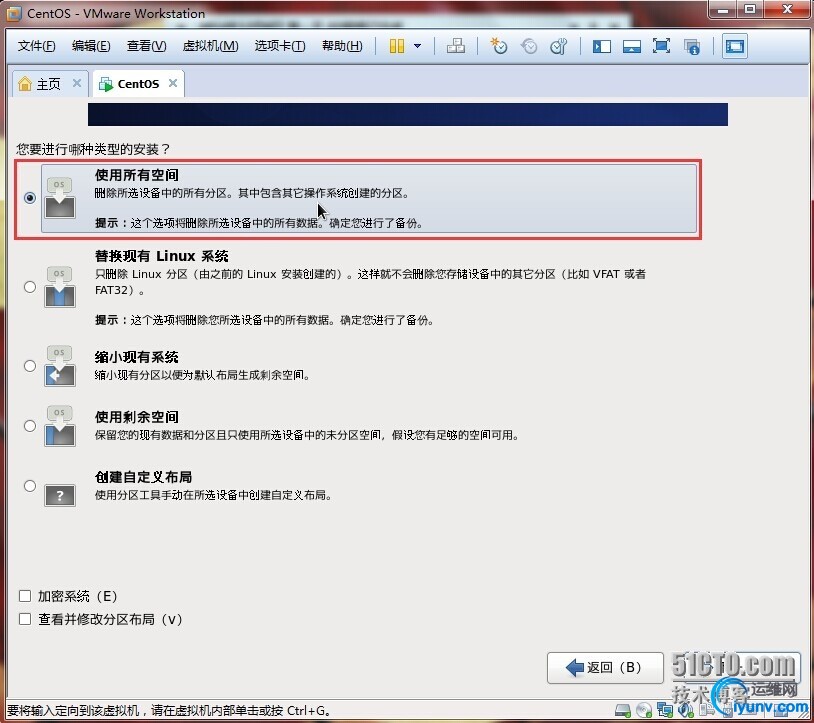The image size is (814, 723).
Task: Revert the virtual machine to the previous snapshot
Action: (528, 46)
